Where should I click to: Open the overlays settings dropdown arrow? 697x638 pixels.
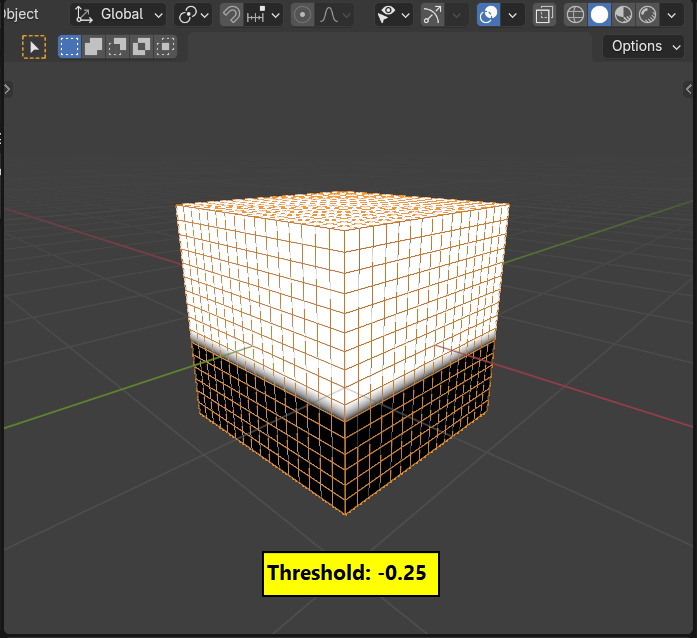coord(513,15)
